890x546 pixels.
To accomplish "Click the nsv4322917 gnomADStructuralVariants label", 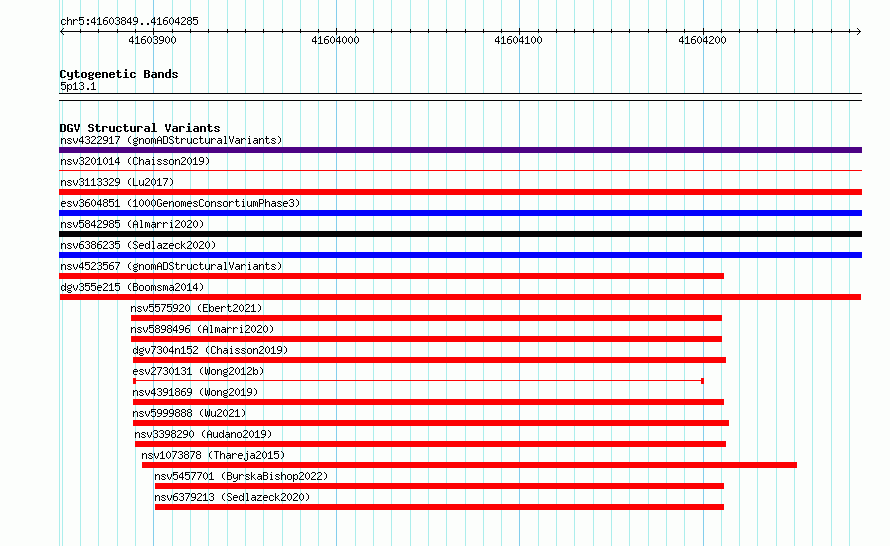I will tap(171, 140).
